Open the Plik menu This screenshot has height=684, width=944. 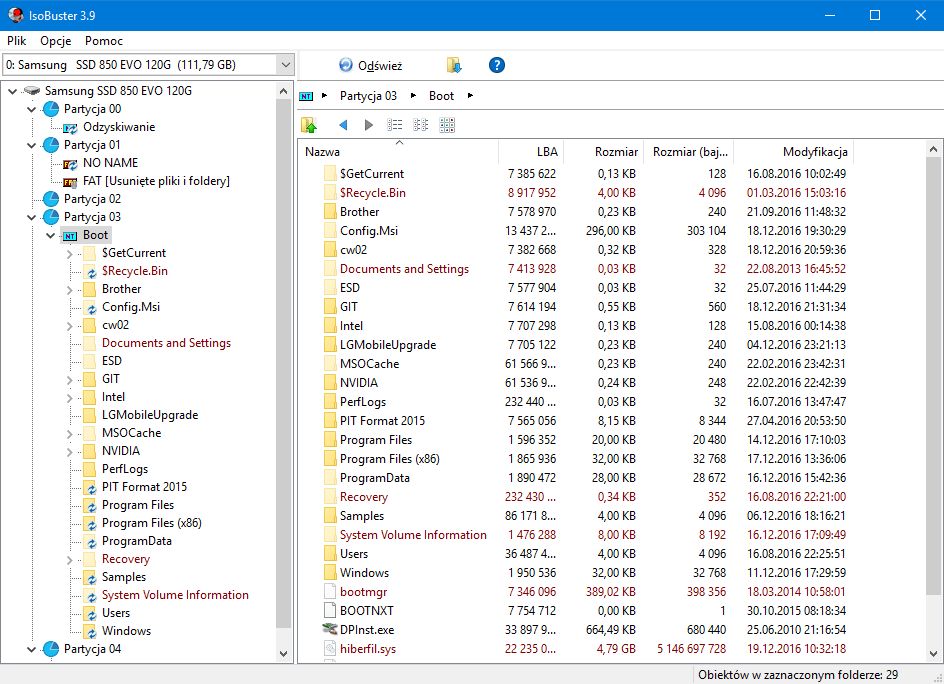coord(17,41)
